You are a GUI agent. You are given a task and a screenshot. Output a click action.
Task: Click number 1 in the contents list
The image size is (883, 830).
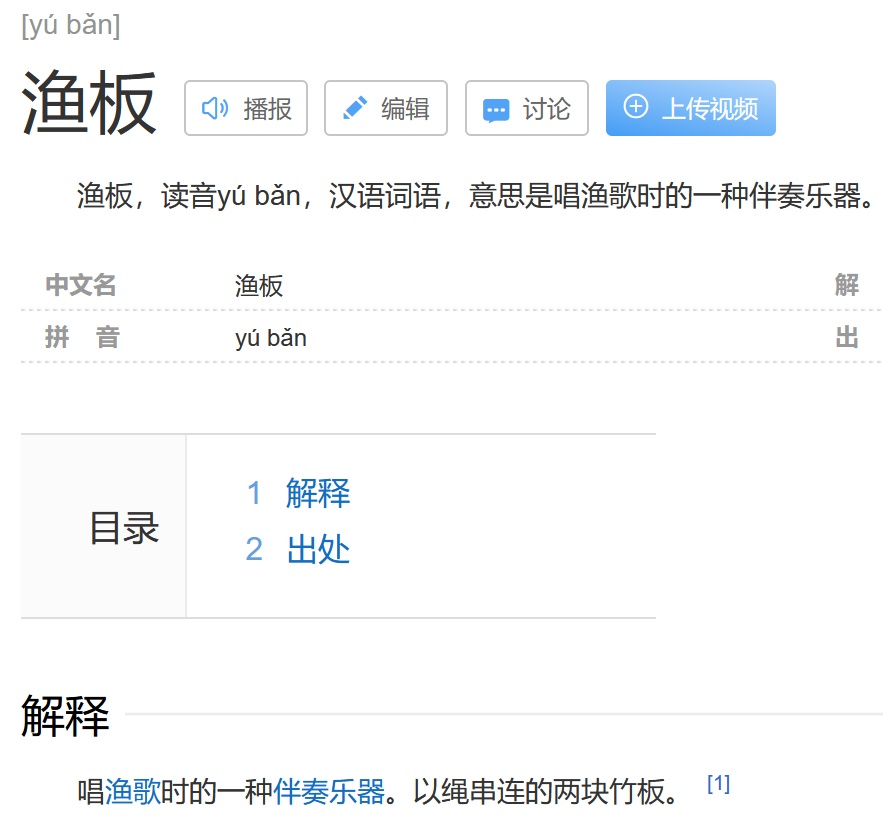point(254,493)
